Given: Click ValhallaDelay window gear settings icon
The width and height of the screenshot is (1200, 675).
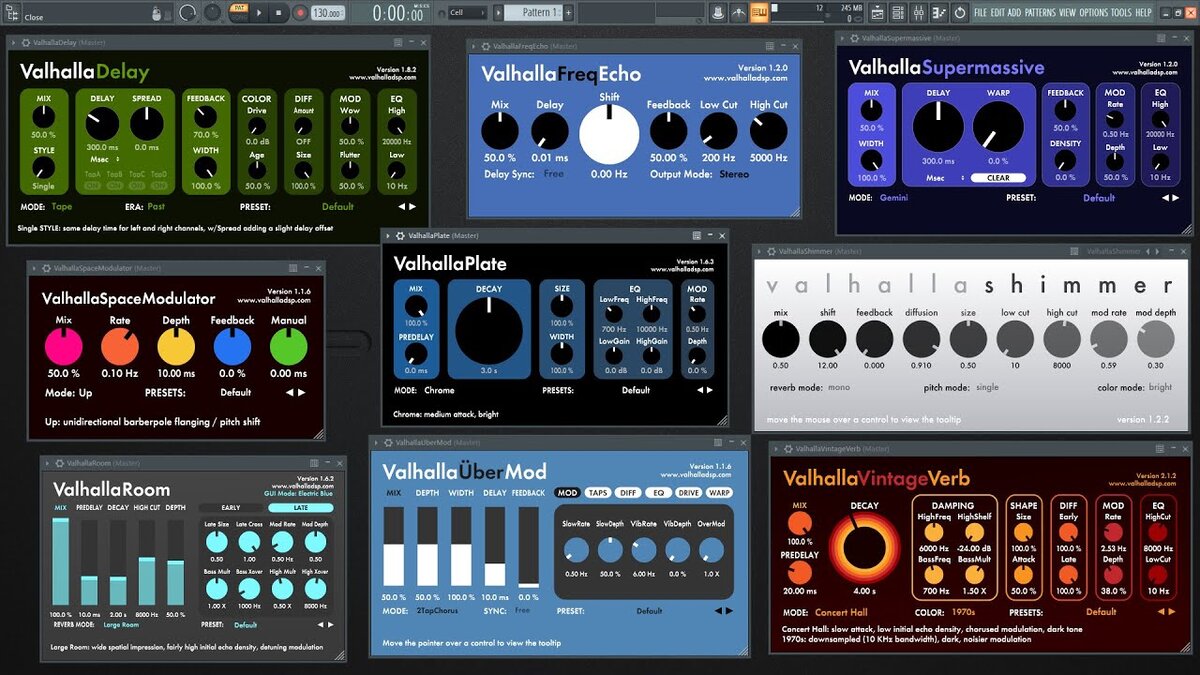Looking at the screenshot, I should click(26, 43).
